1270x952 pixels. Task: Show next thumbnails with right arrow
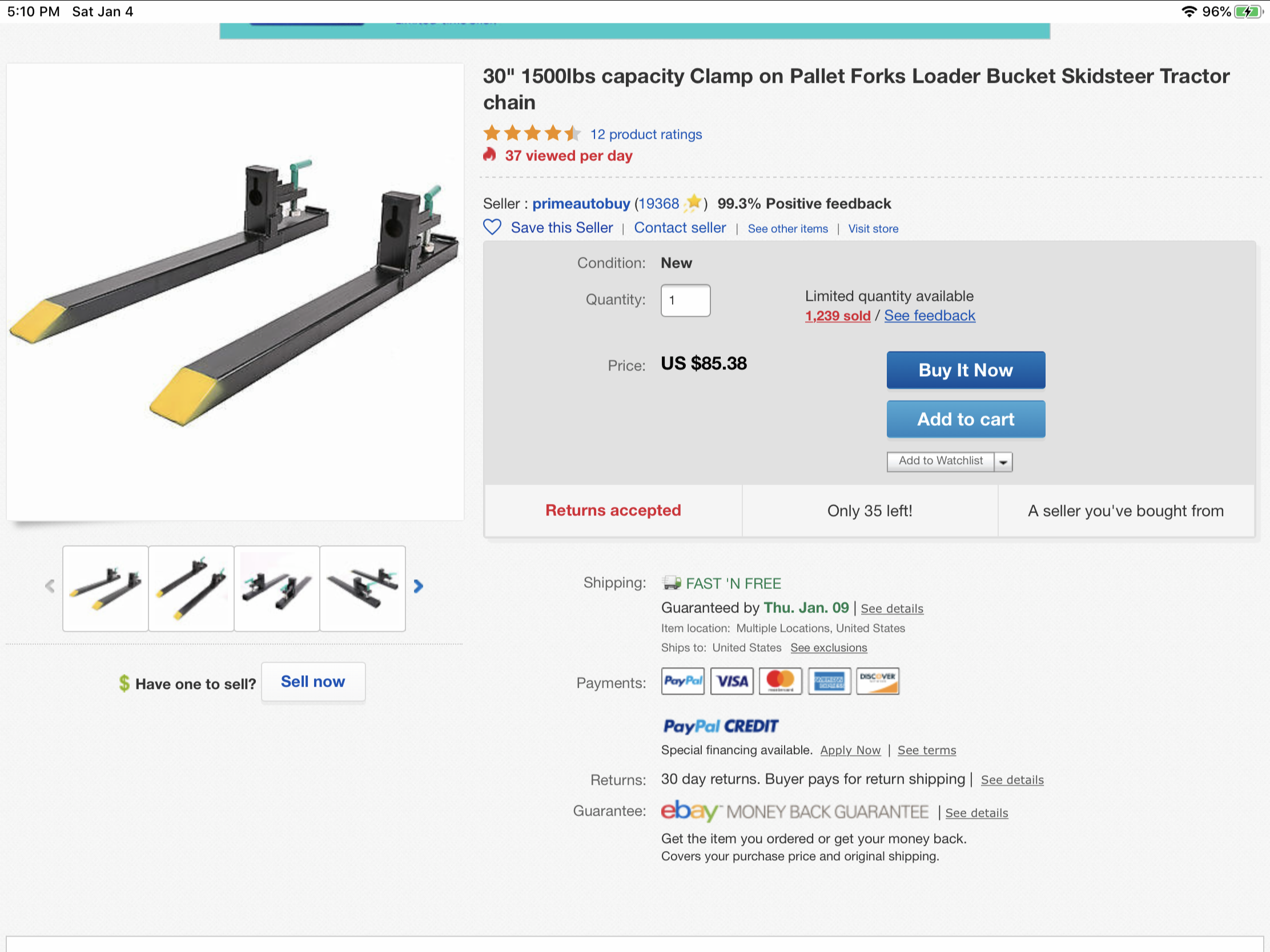pyautogui.click(x=419, y=586)
